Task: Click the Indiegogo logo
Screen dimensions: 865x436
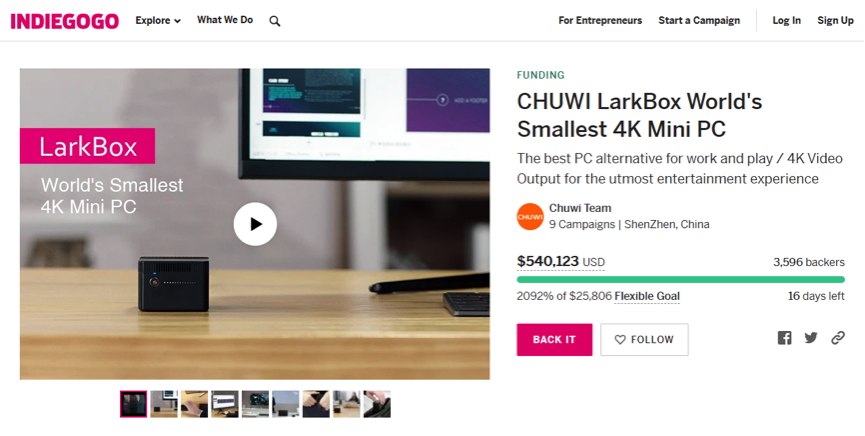Action: (x=65, y=21)
